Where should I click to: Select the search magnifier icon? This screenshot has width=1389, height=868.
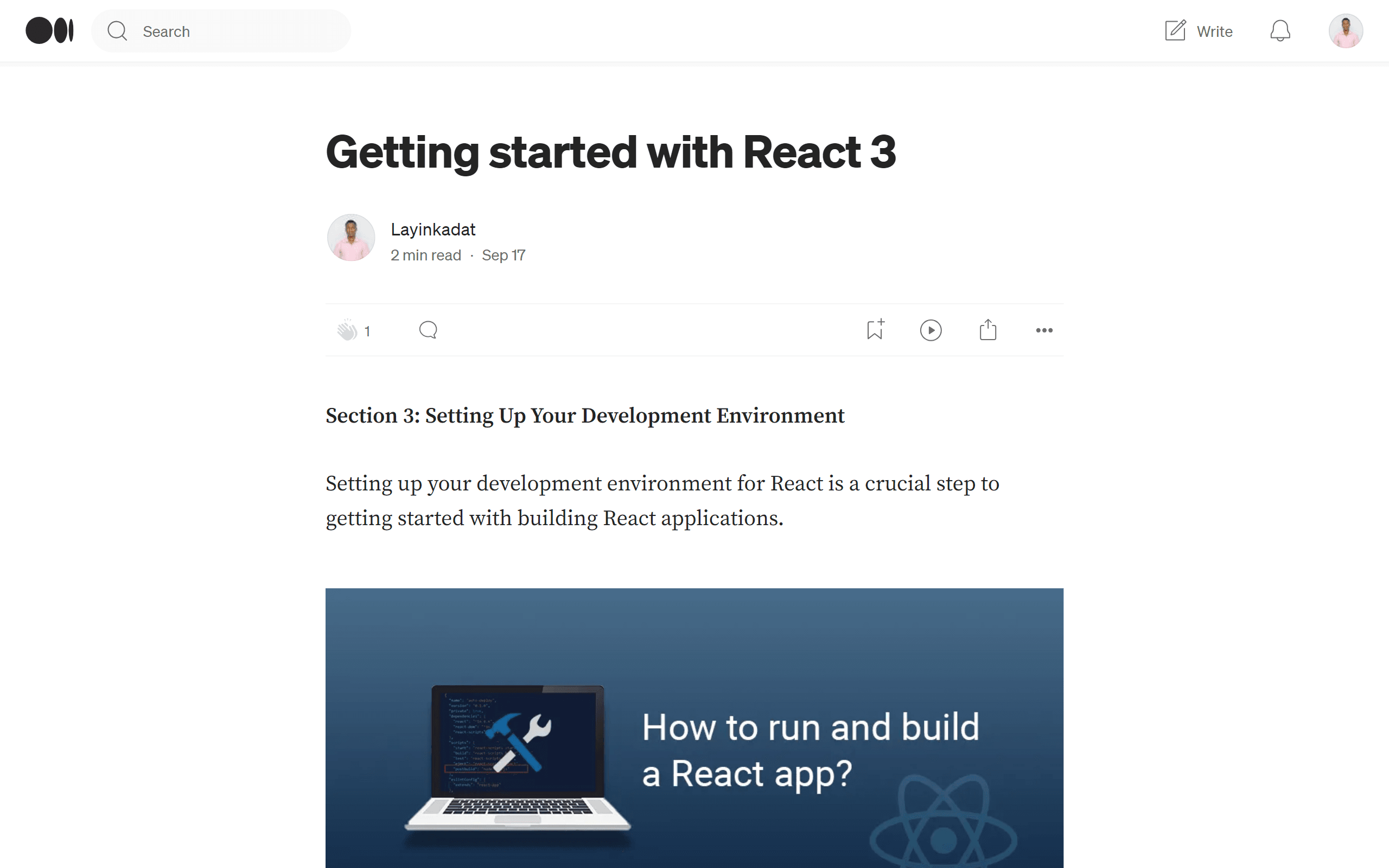coord(117,31)
